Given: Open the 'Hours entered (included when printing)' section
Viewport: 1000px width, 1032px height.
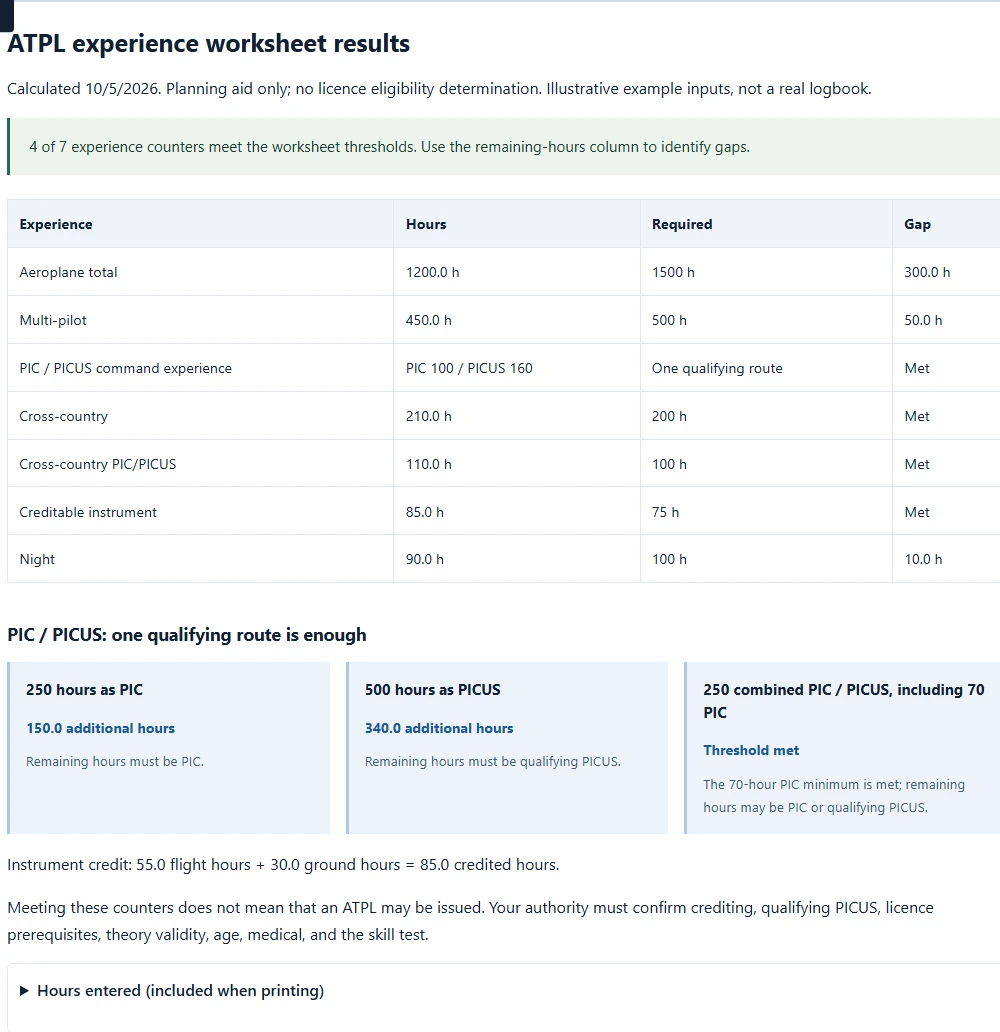Looking at the screenshot, I should point(180,991).
